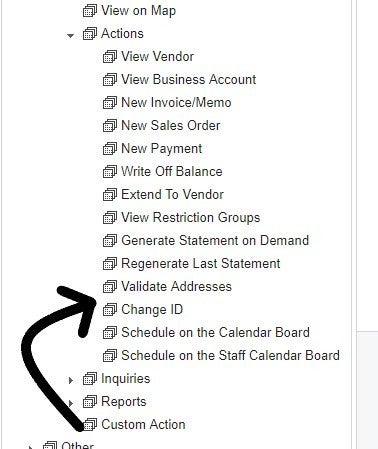
Task: Click the icon next to Validate Addresses
Action: tap(110, 287)
